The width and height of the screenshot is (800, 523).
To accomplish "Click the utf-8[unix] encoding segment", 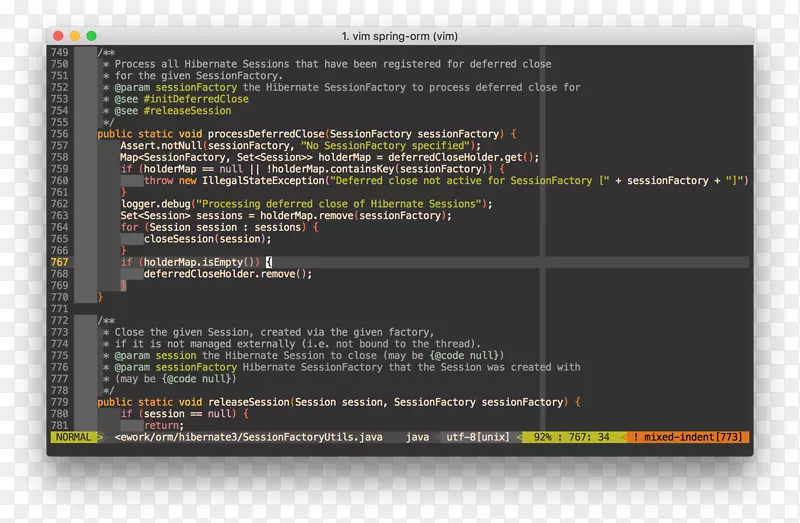I will pyautogui.click(x=478, y=437).
